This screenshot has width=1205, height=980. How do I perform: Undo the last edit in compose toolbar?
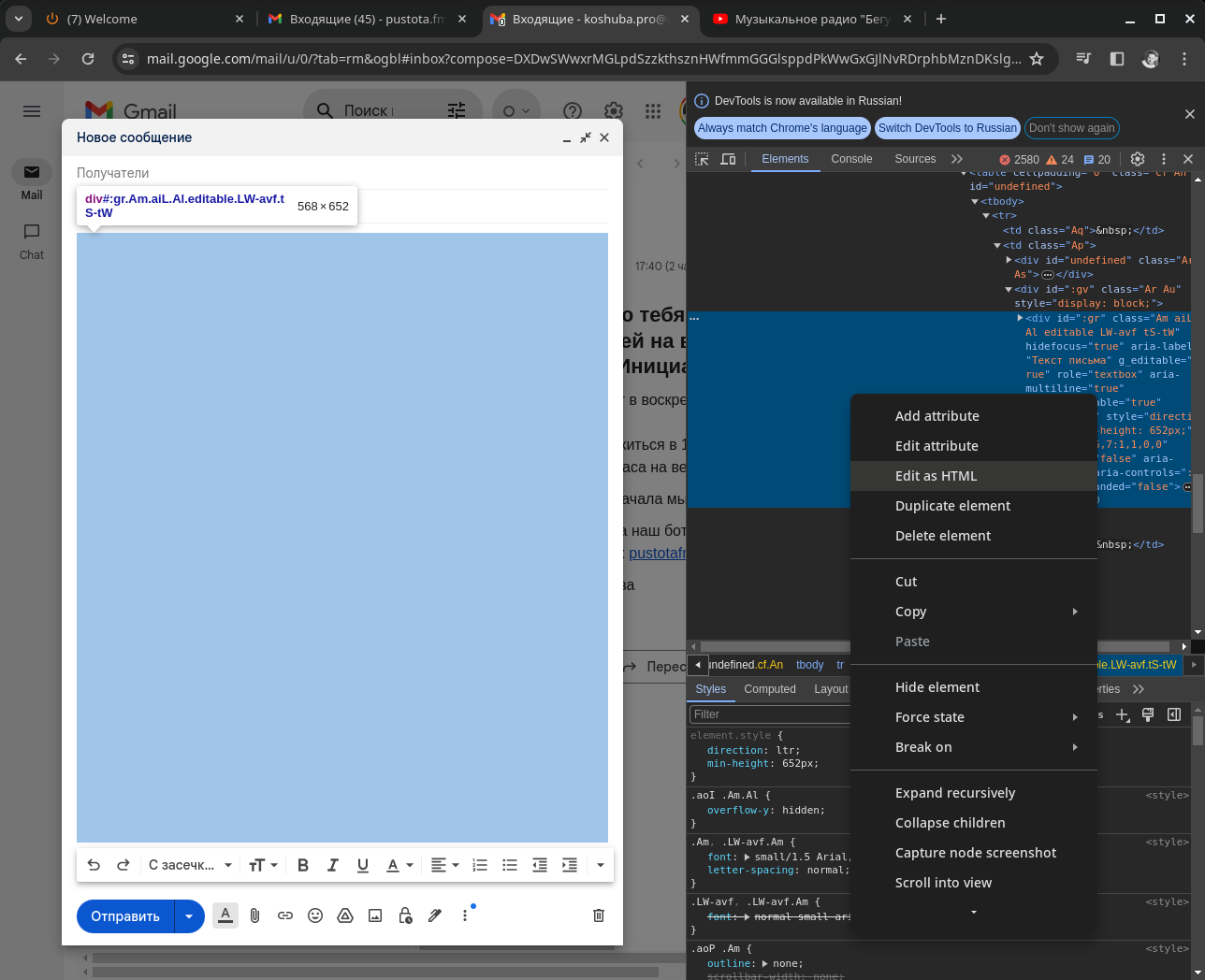(94, 865)
